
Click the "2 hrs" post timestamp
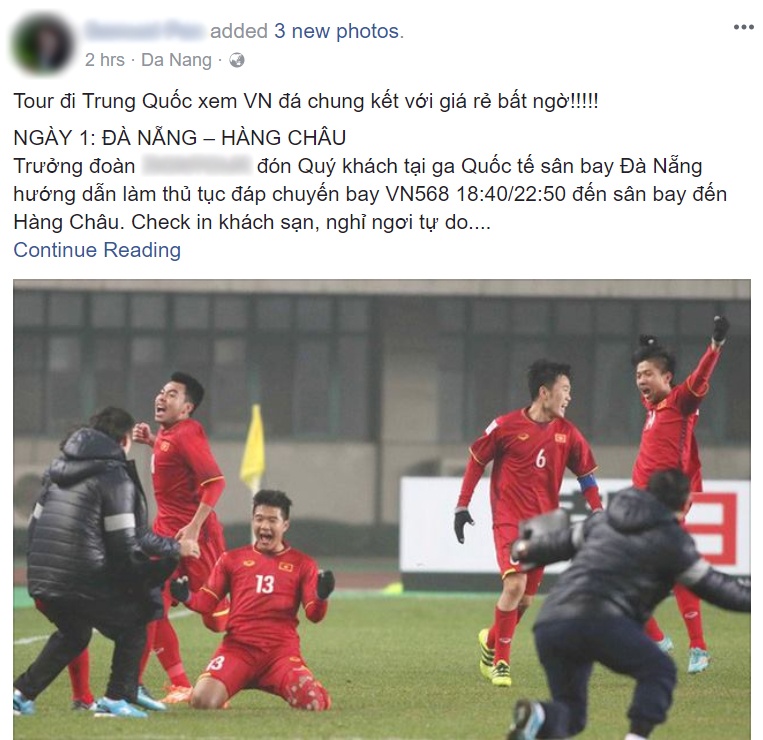(105, 60)
